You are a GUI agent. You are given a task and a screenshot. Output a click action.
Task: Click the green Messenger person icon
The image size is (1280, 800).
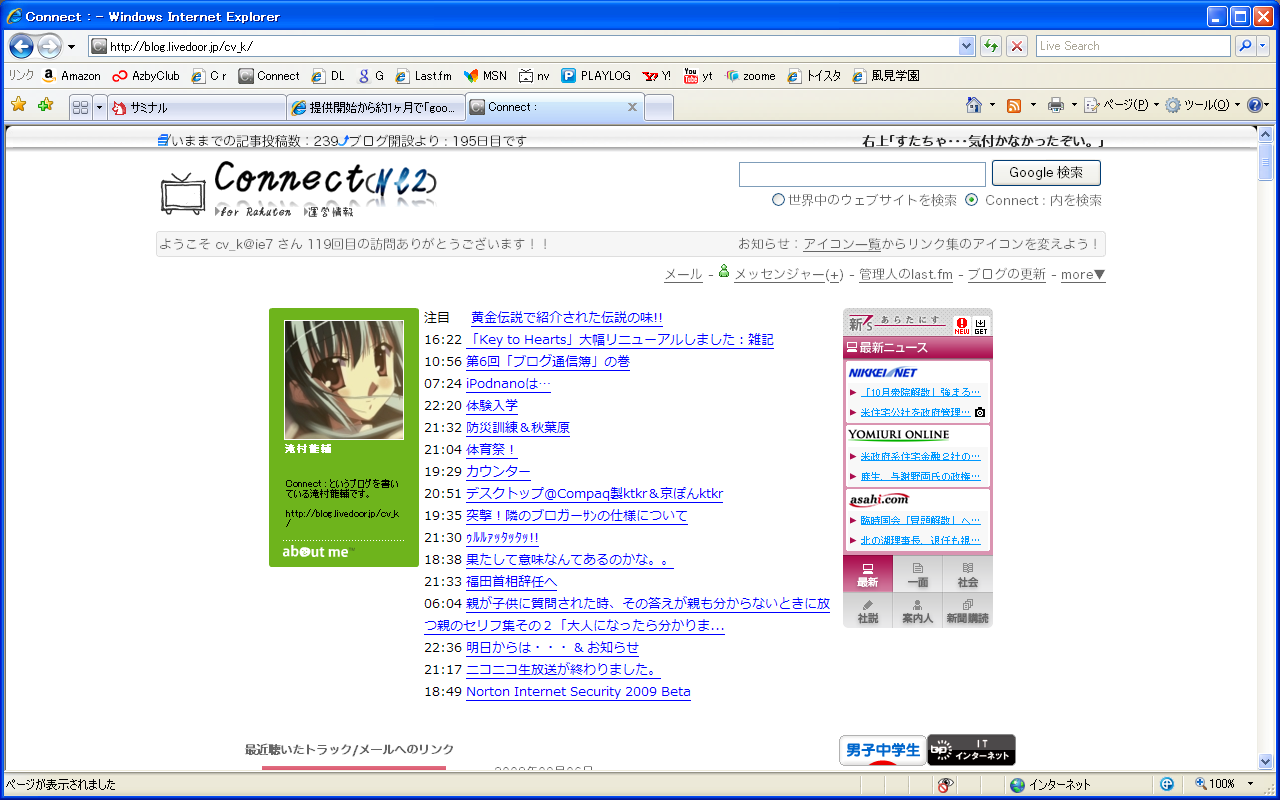click(724, 272)
